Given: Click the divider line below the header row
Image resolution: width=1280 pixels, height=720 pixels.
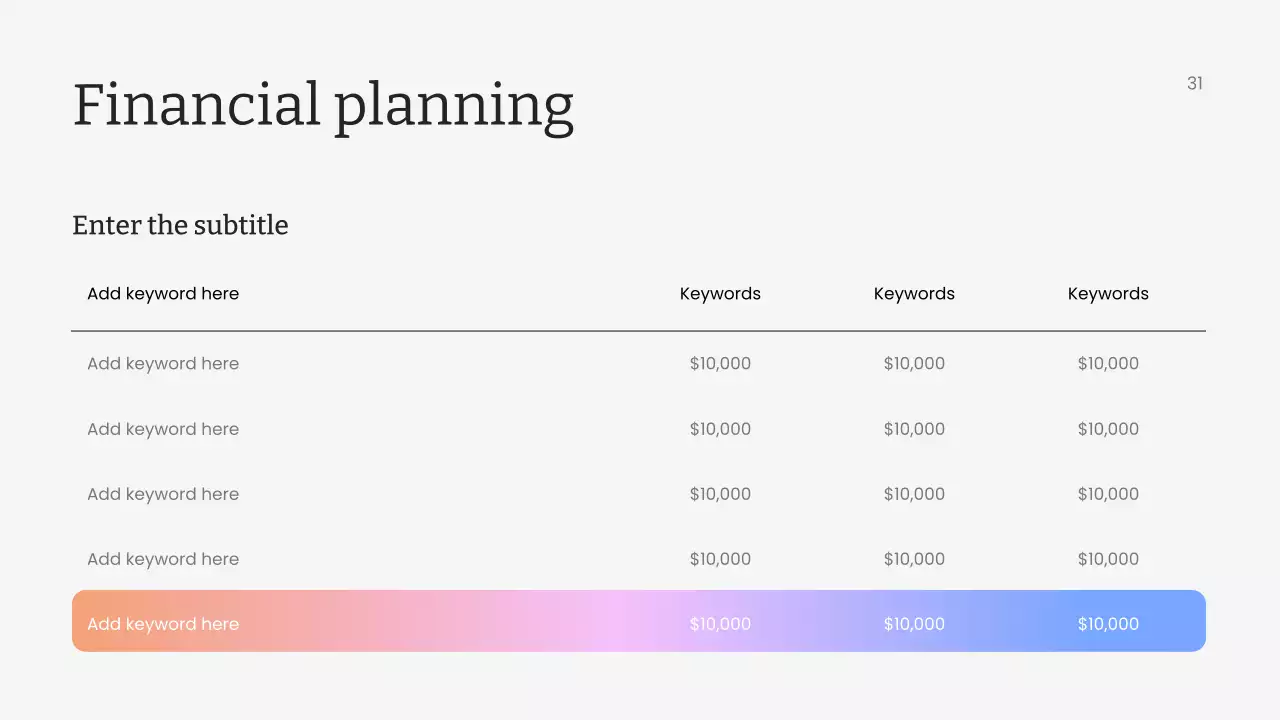Looking at the screenshot, I should pos(638,330).
